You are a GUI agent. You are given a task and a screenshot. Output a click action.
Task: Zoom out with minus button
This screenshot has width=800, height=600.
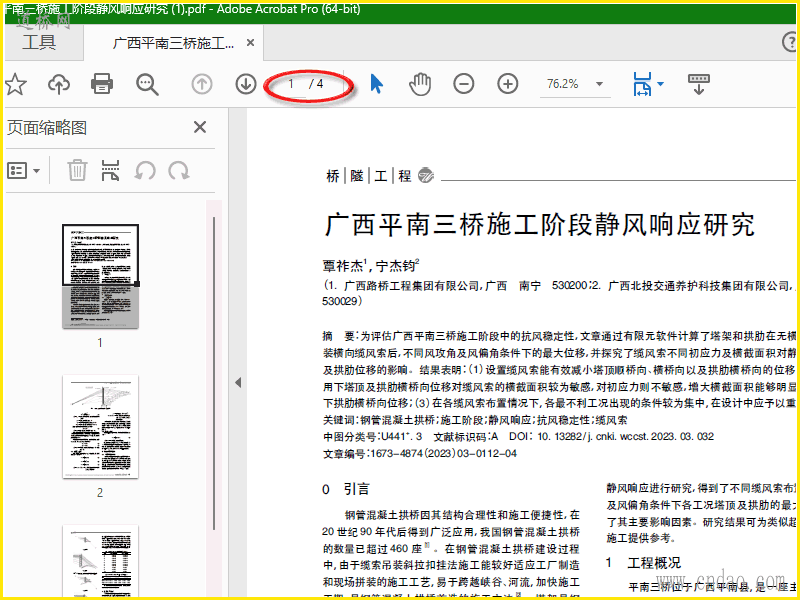pyautogui.click(x=464, y=84)
